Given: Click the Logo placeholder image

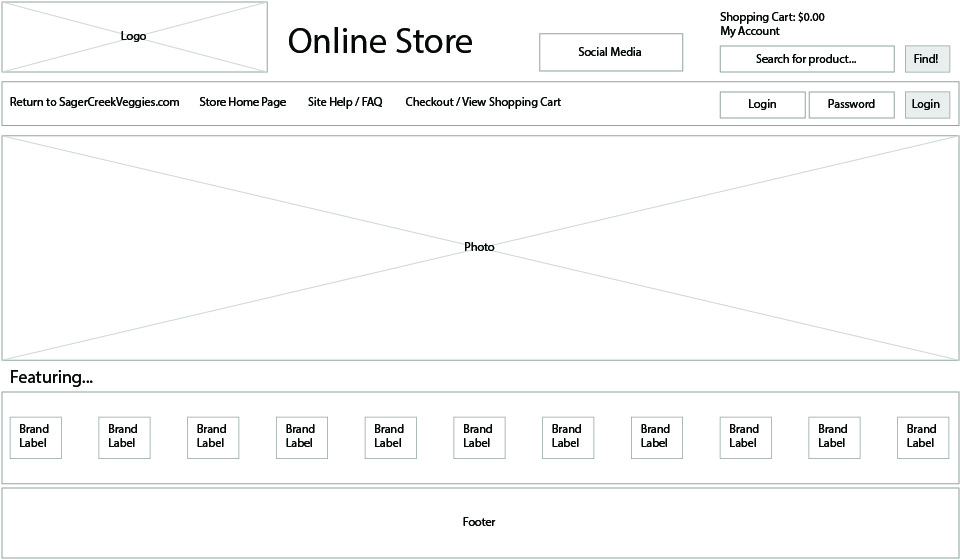Looking at the screenshot, I should 134,37.
